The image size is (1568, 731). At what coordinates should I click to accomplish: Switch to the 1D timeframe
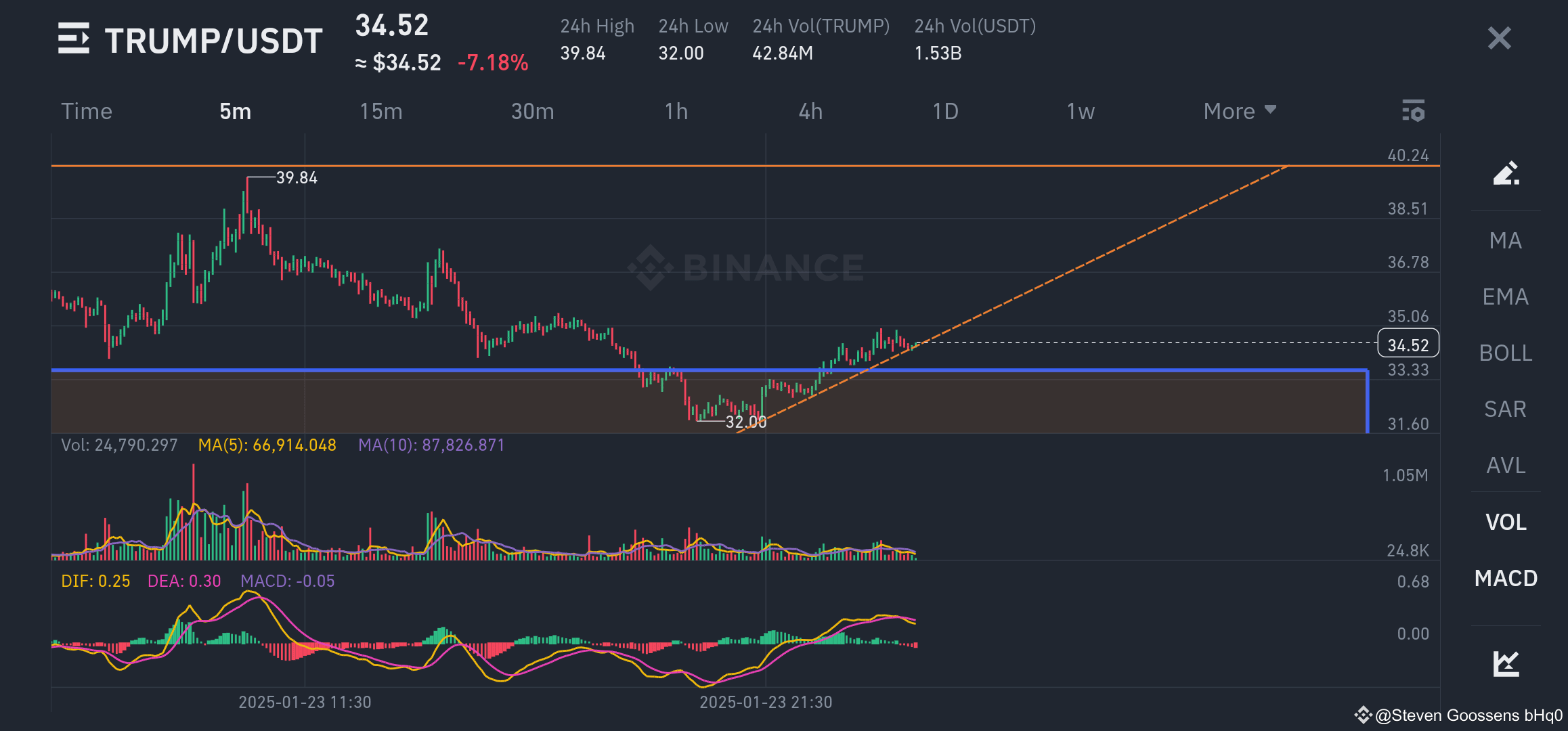945,111
